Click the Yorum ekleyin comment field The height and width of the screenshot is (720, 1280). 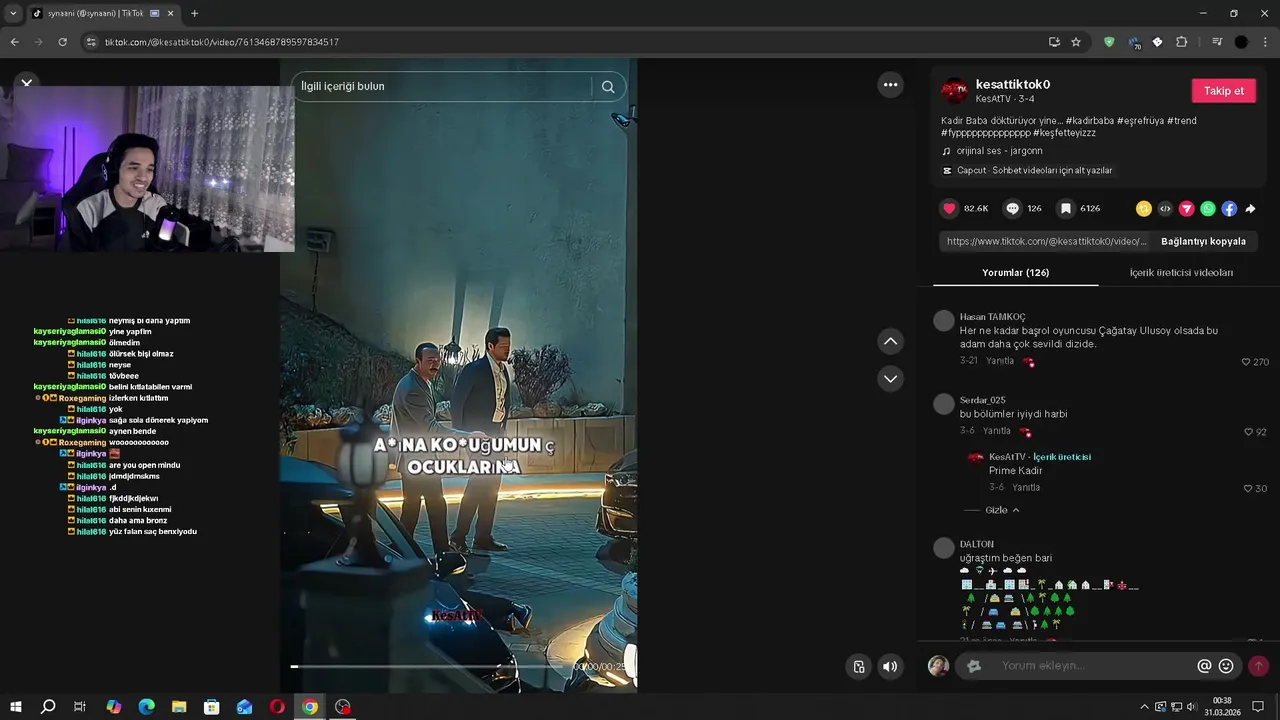[x=1095, y=666]
